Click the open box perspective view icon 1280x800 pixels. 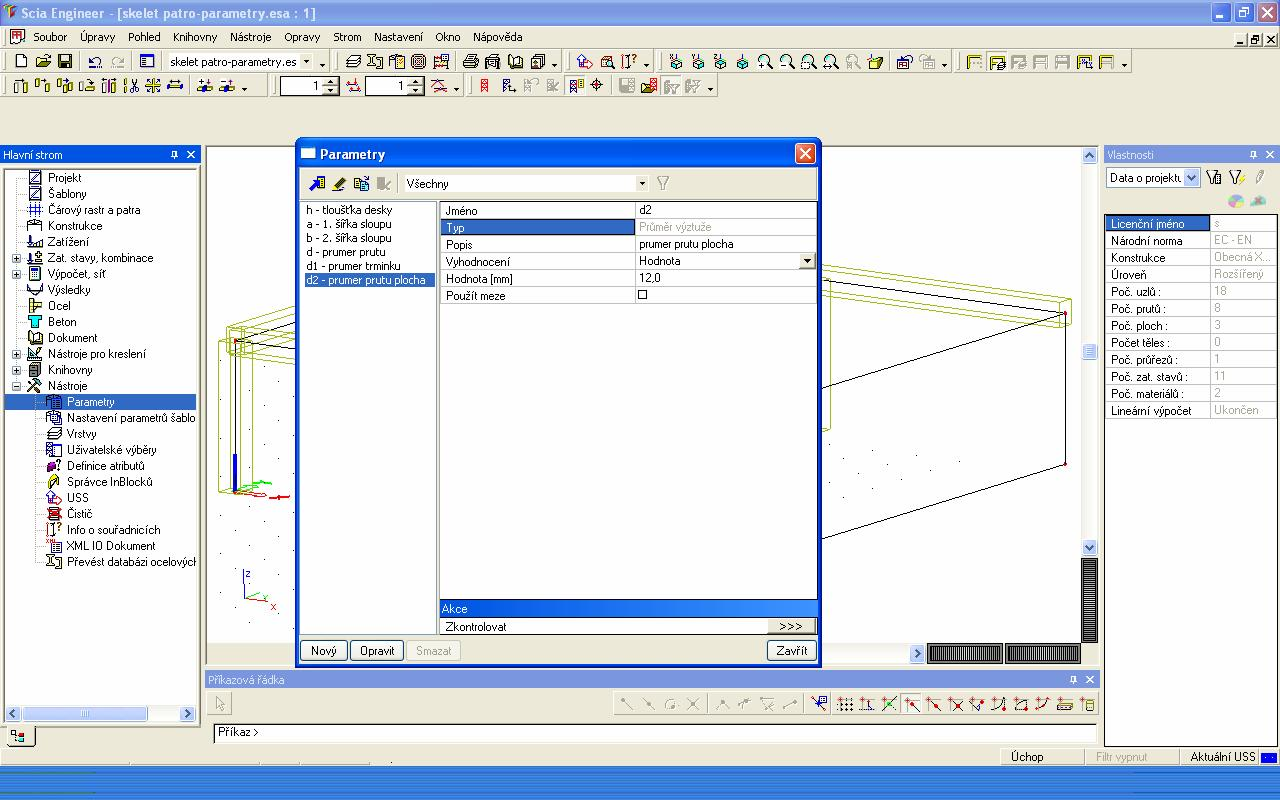pos(876,62)
